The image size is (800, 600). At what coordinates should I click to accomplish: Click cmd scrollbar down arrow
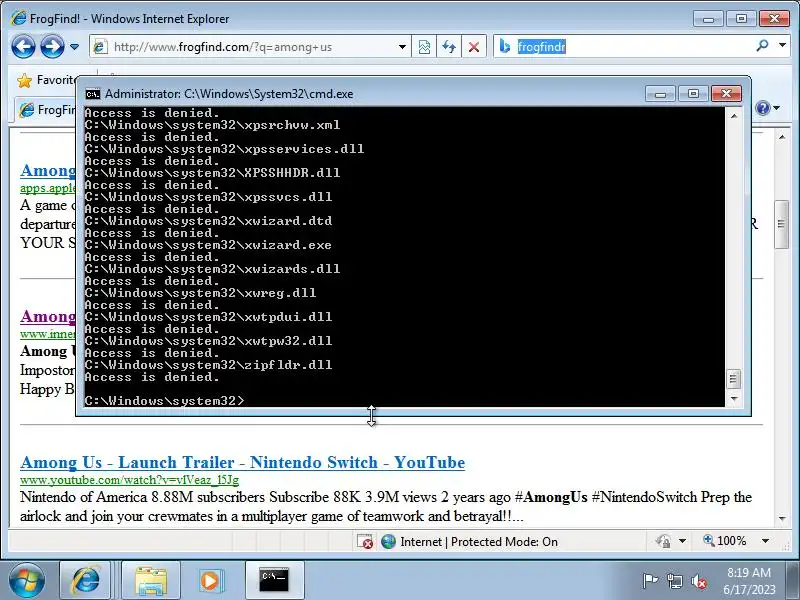(x=734, y=398)
